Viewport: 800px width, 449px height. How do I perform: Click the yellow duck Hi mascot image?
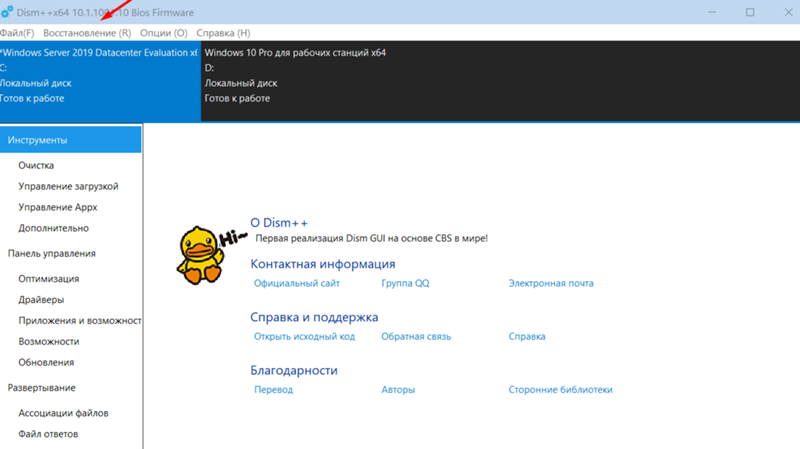tap(211, 255)
